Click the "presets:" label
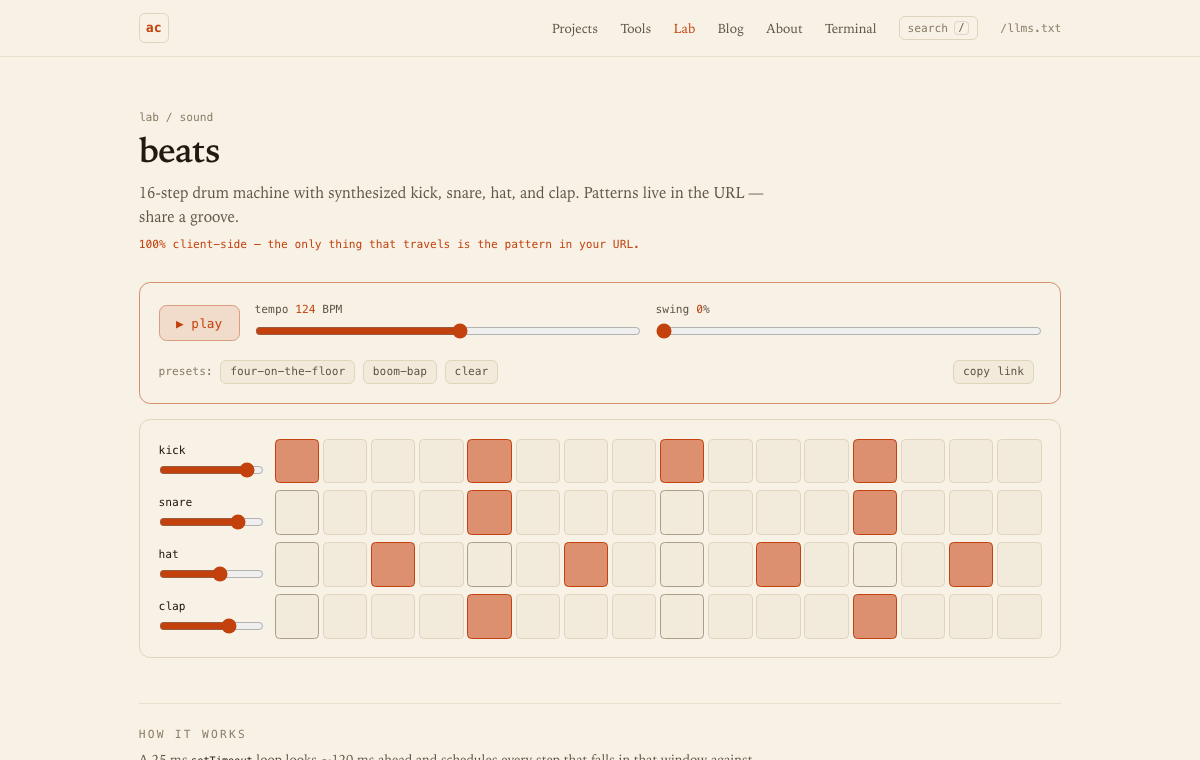1200x760 pixels. (185, 372)
